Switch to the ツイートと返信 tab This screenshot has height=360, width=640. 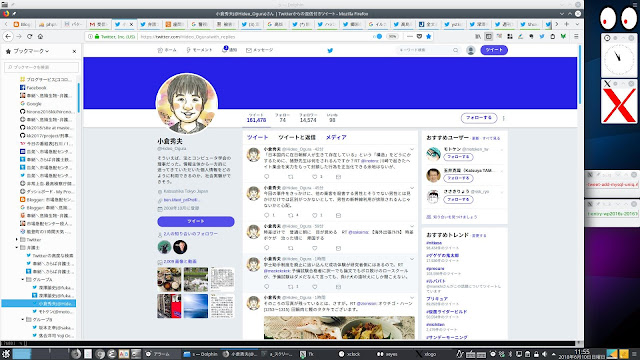(297, 138)
